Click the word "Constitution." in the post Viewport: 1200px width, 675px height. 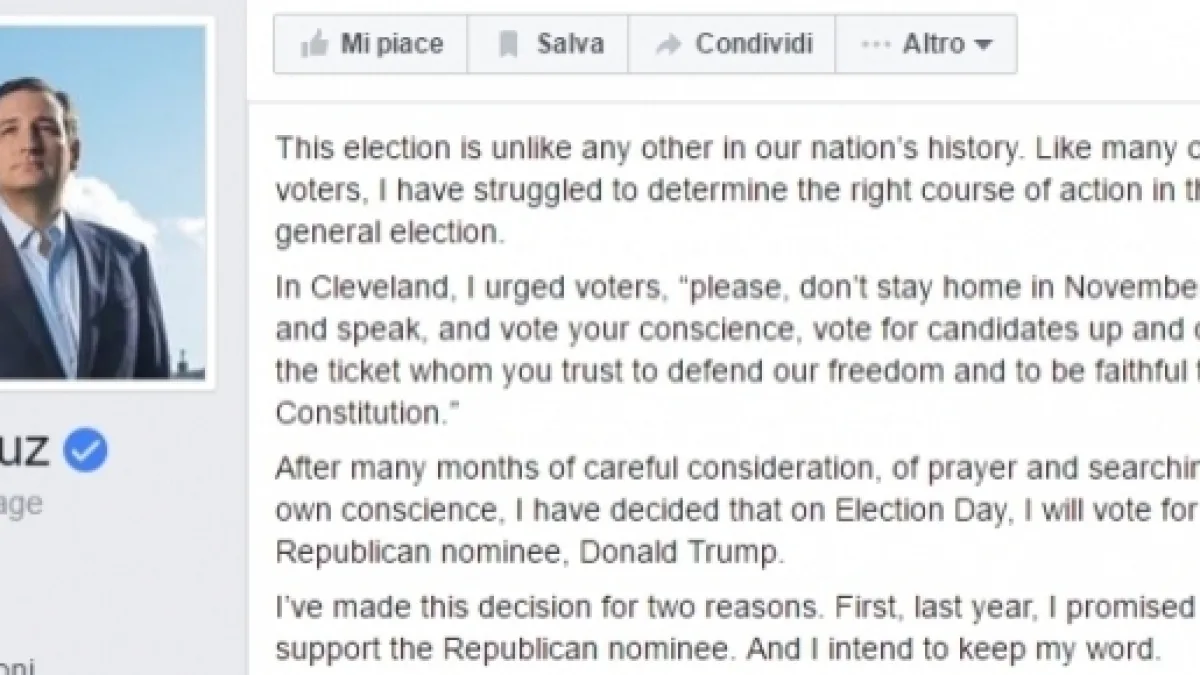pos(360,410)
